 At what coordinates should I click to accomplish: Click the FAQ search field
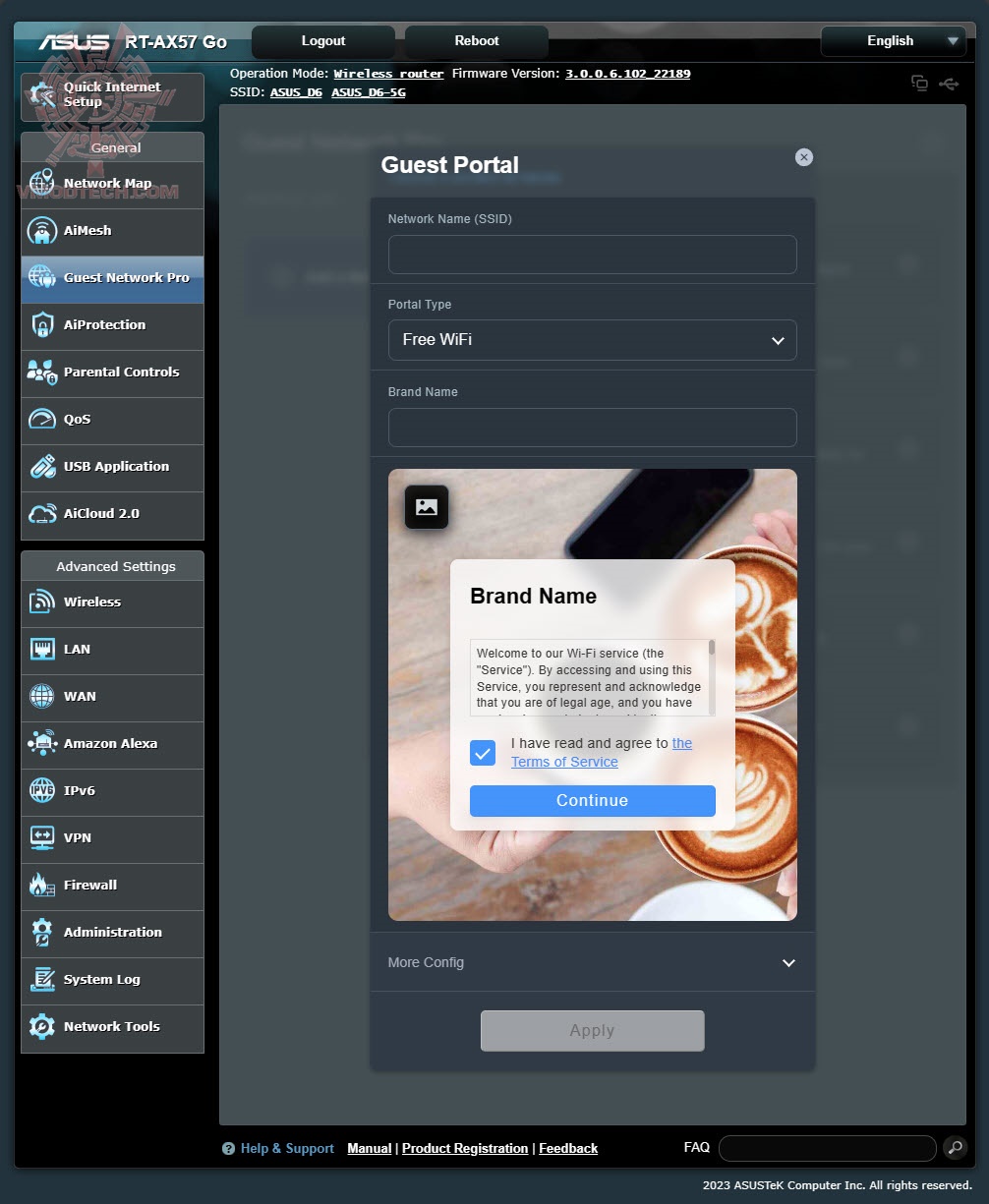pyautogui.click(x=828, y=1148)
